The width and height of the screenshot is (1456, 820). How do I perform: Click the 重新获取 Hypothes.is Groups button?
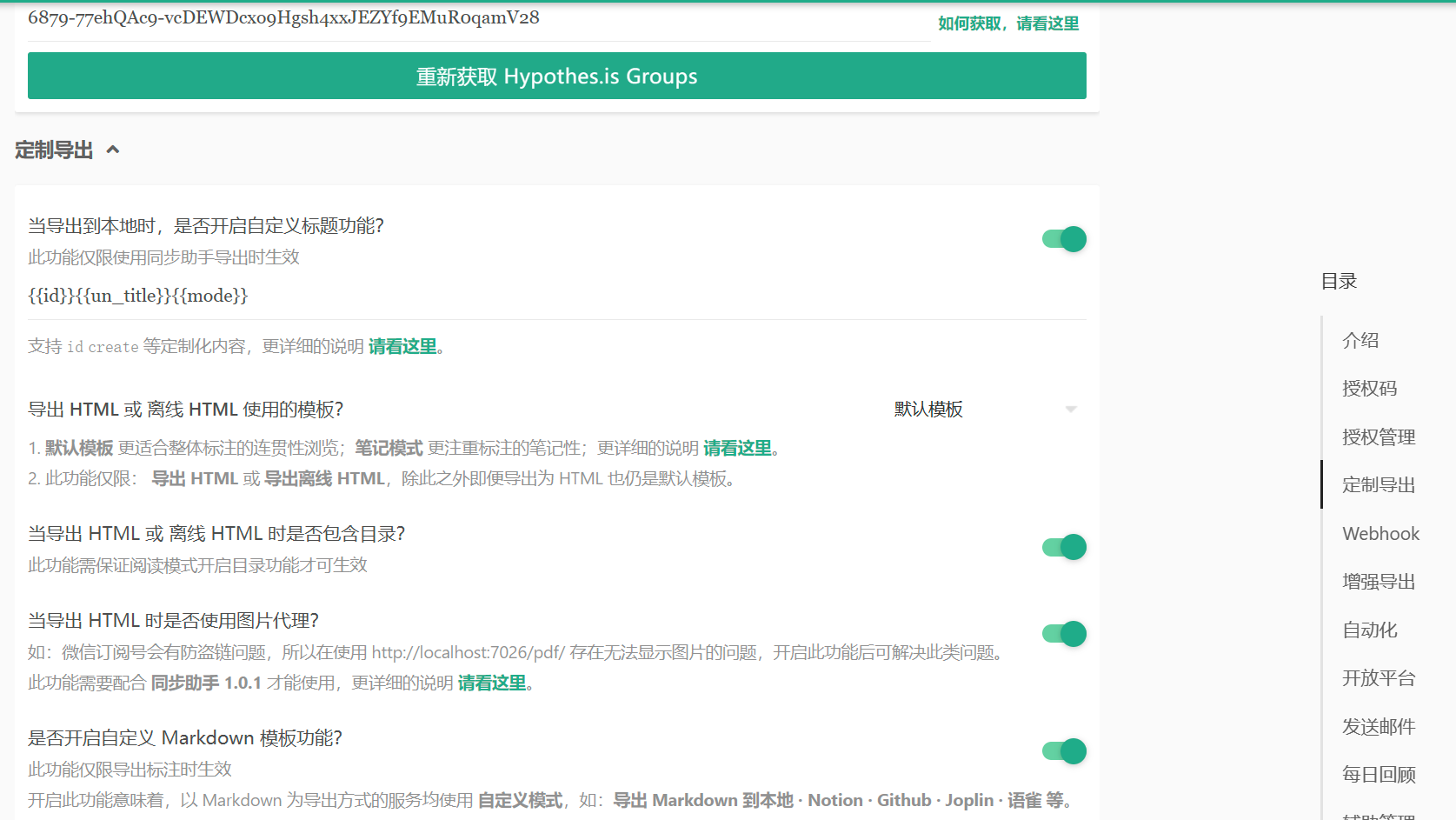[557, 76]
